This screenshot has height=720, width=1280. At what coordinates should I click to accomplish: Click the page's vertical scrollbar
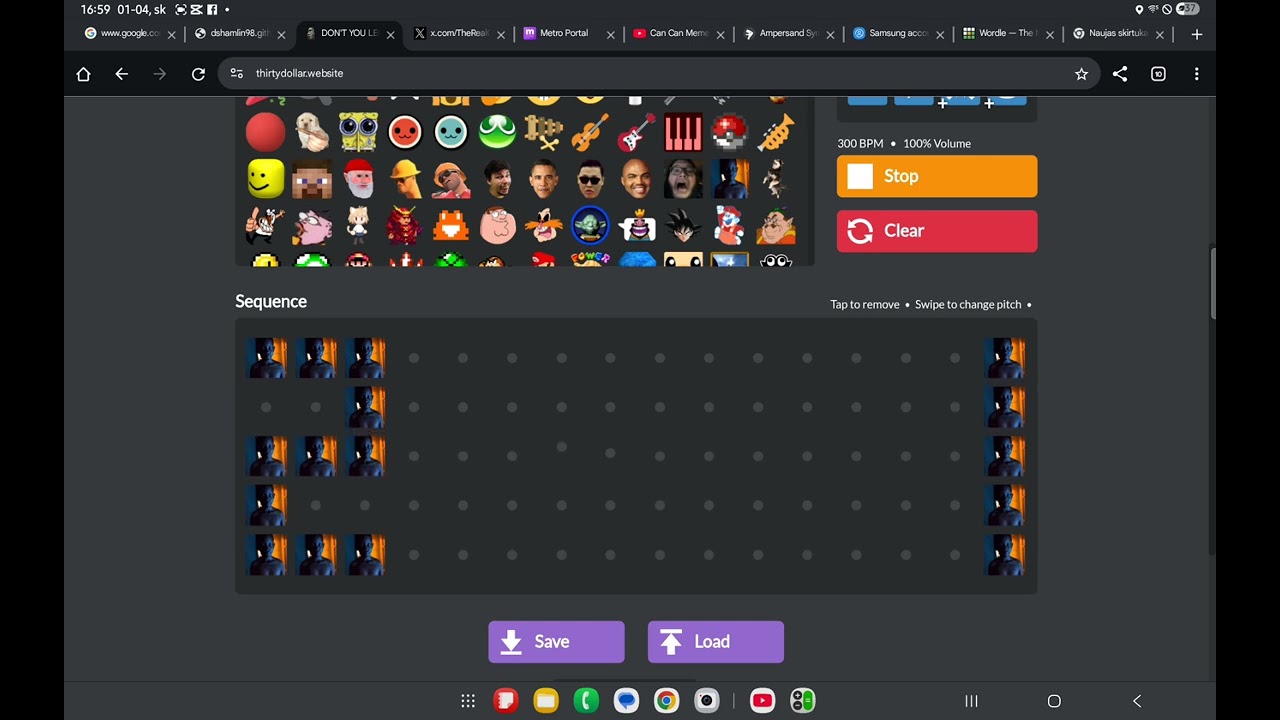click(x=1212, y=285)
